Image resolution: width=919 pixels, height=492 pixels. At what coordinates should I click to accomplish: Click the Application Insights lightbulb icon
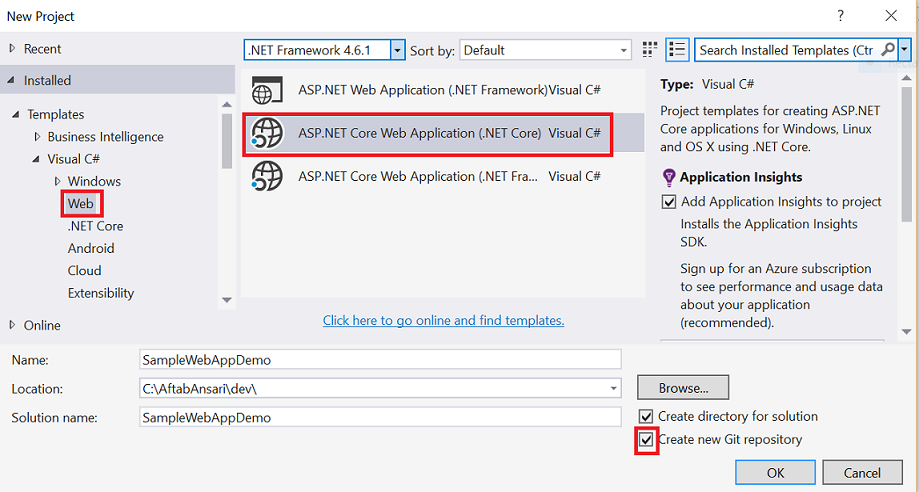(669, 177)
